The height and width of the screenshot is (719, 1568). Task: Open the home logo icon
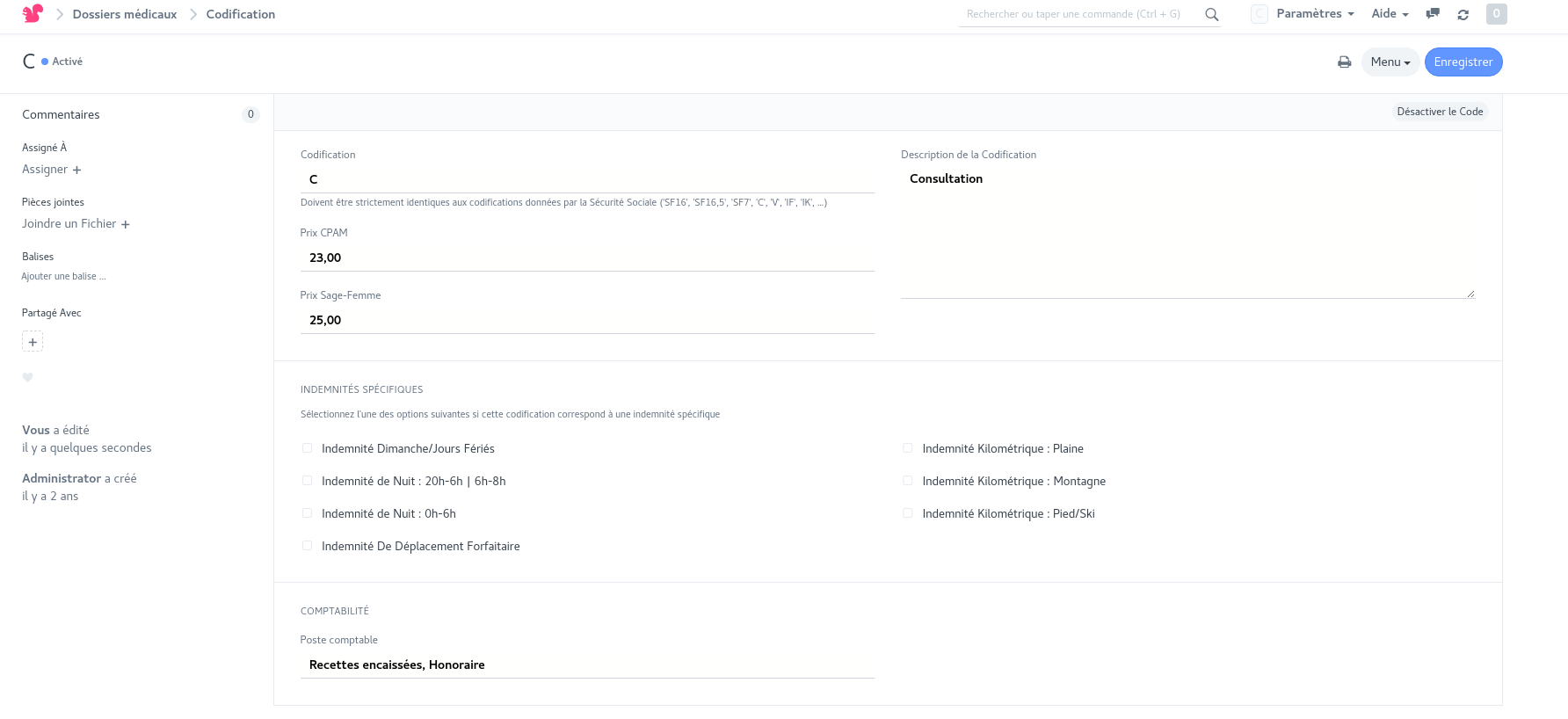coord(33,13)
